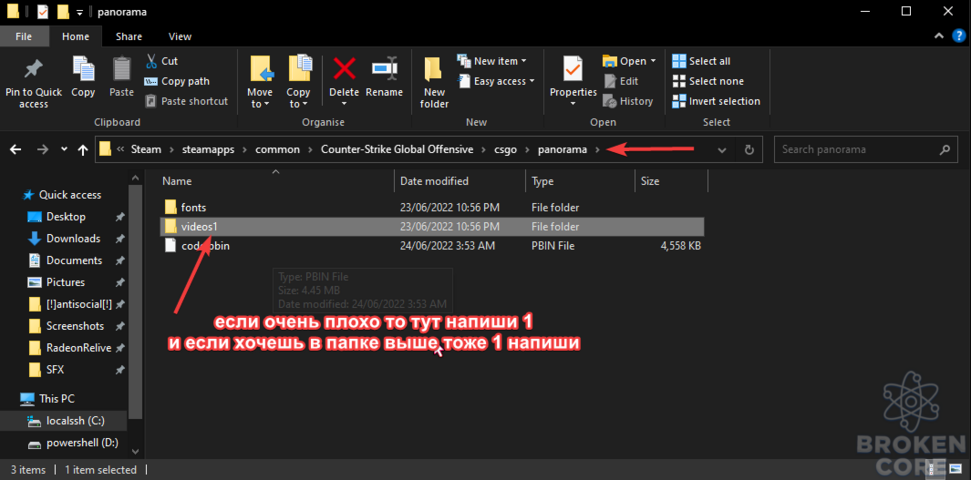Select the PBIN file row

coord(432,246)
